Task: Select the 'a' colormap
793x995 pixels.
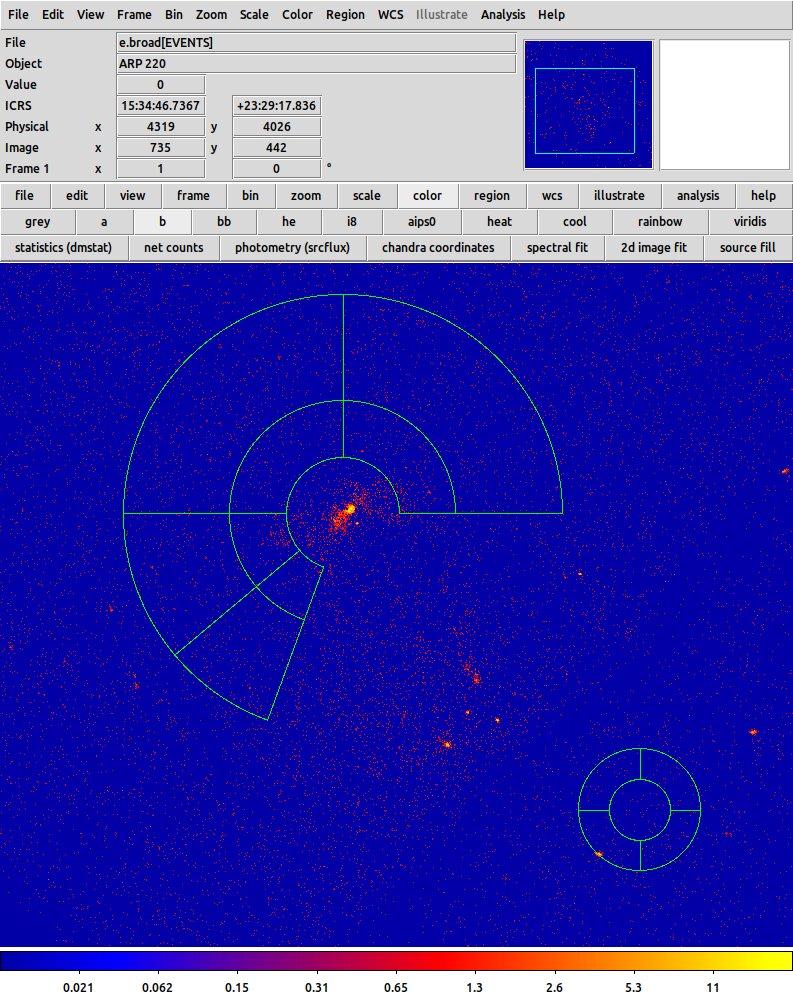Action: point(104,221)
